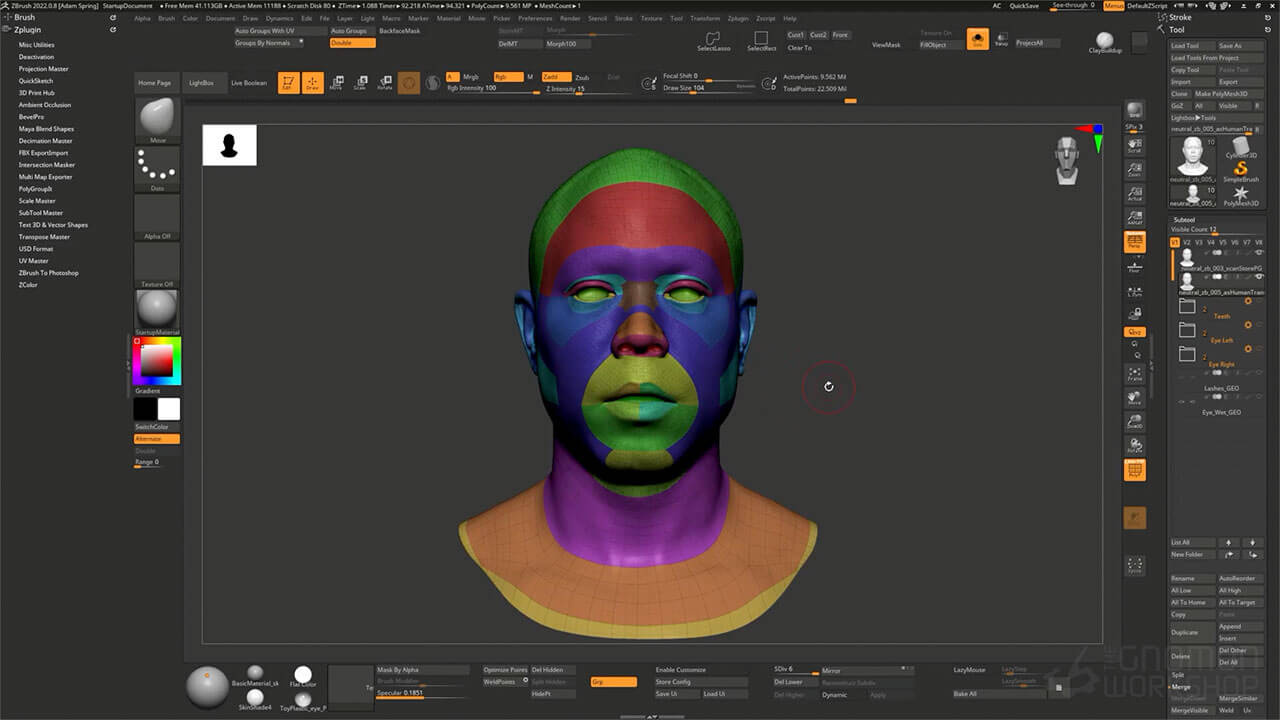Click the SimpleBrush icon in the Tool palette
1280x720 pixels.
(x=1240, y=168)
